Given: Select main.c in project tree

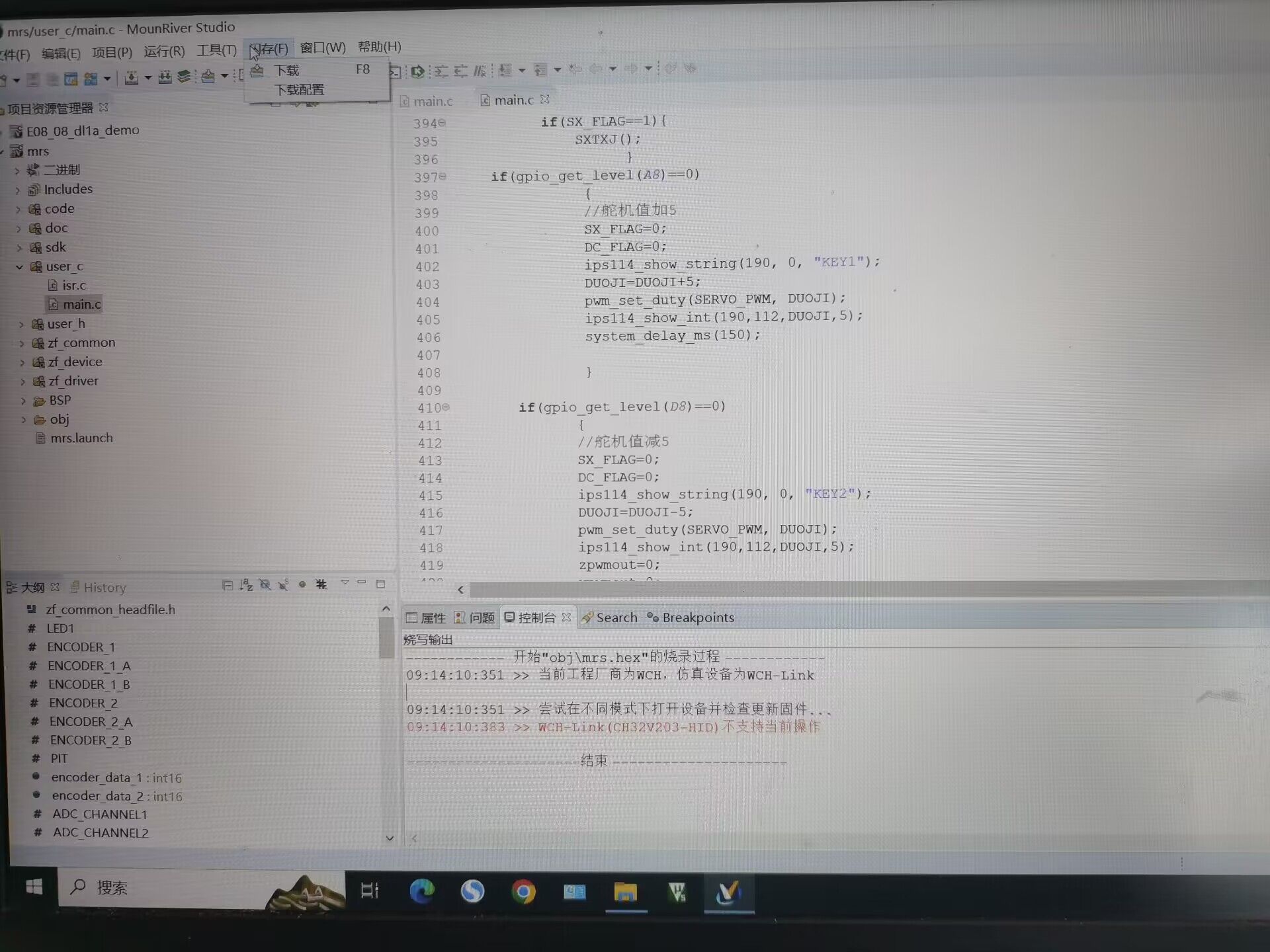Looking at the screenshot, I should coord(74,305).
